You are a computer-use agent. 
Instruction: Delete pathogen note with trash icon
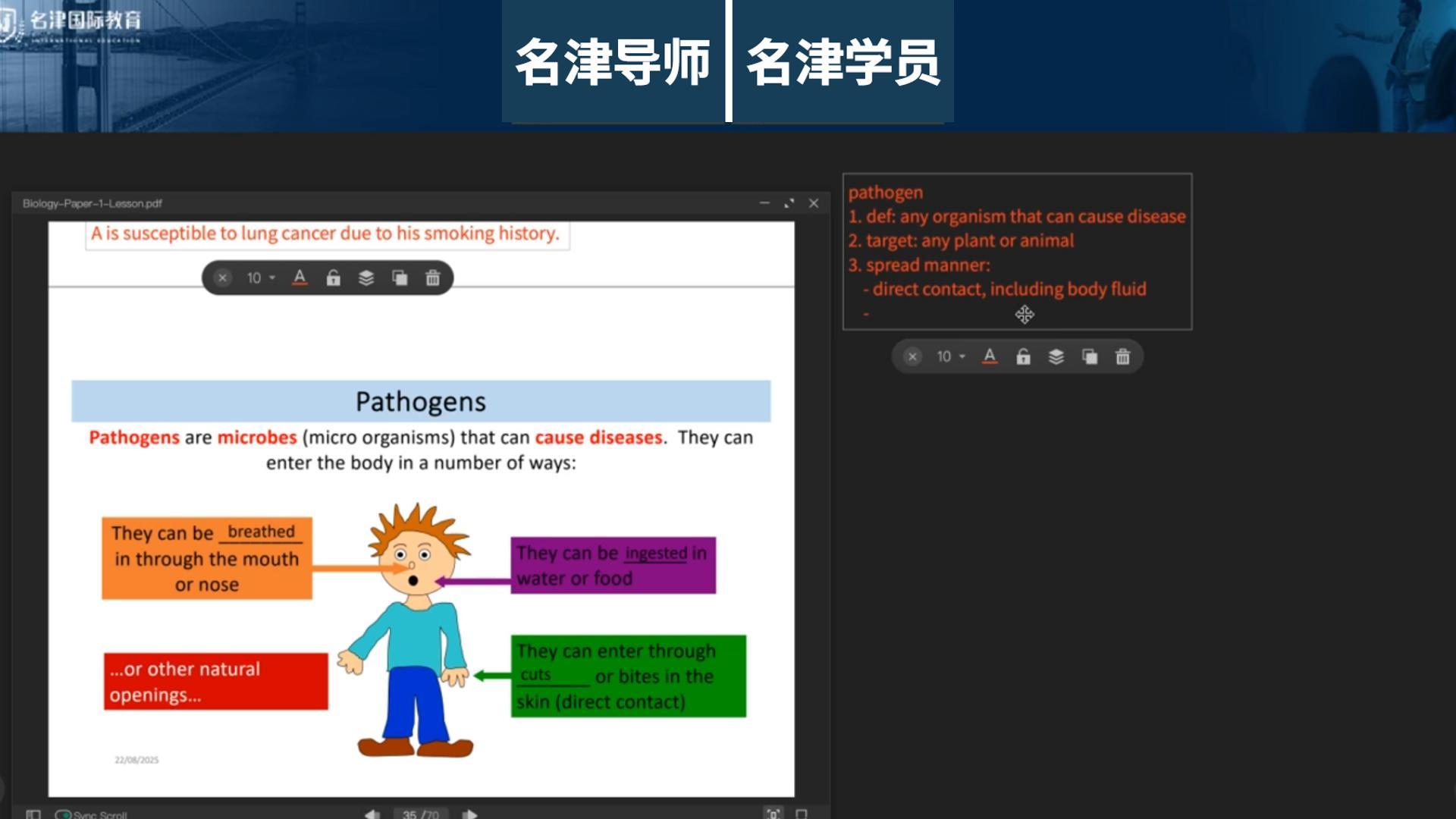[x=1123, y=356]
